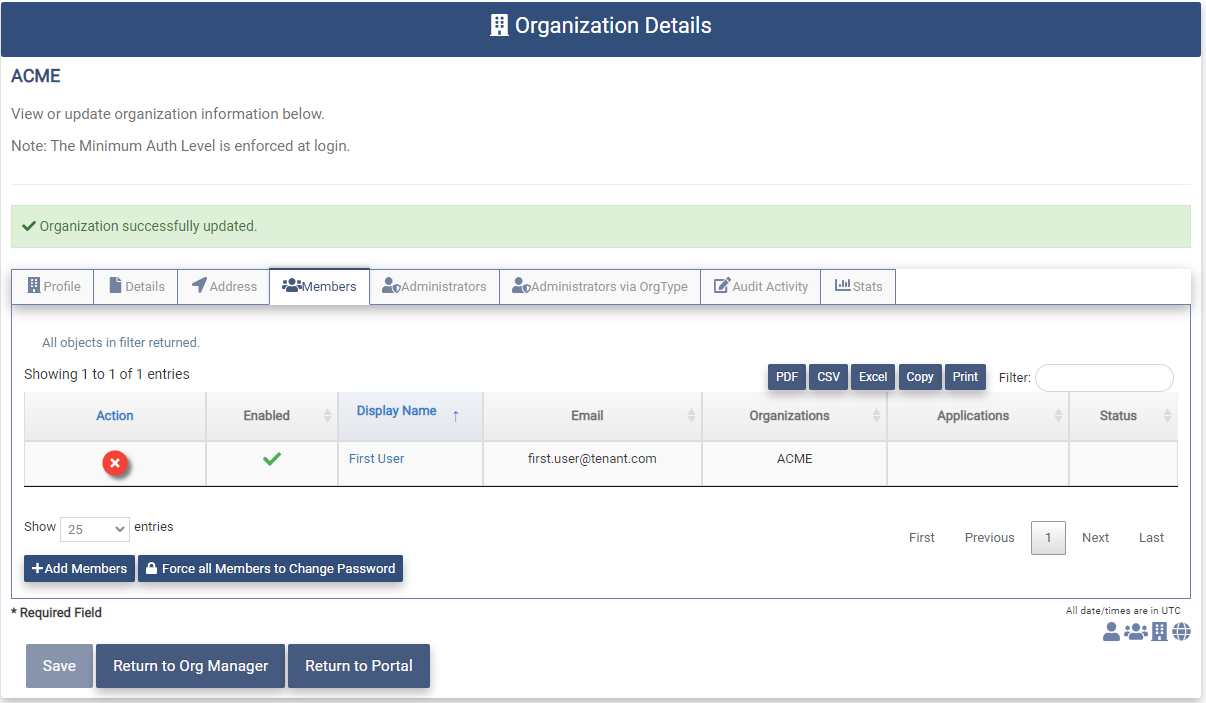The image size is (1206, 703).
Task: Click Add Members button
Action: click(x=79, y=568)
